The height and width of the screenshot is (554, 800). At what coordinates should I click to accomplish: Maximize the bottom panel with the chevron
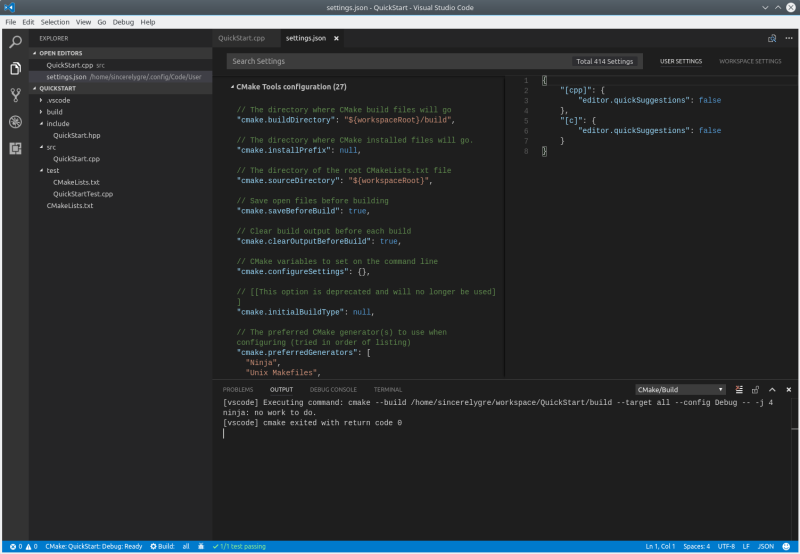(x=772, y=390)
